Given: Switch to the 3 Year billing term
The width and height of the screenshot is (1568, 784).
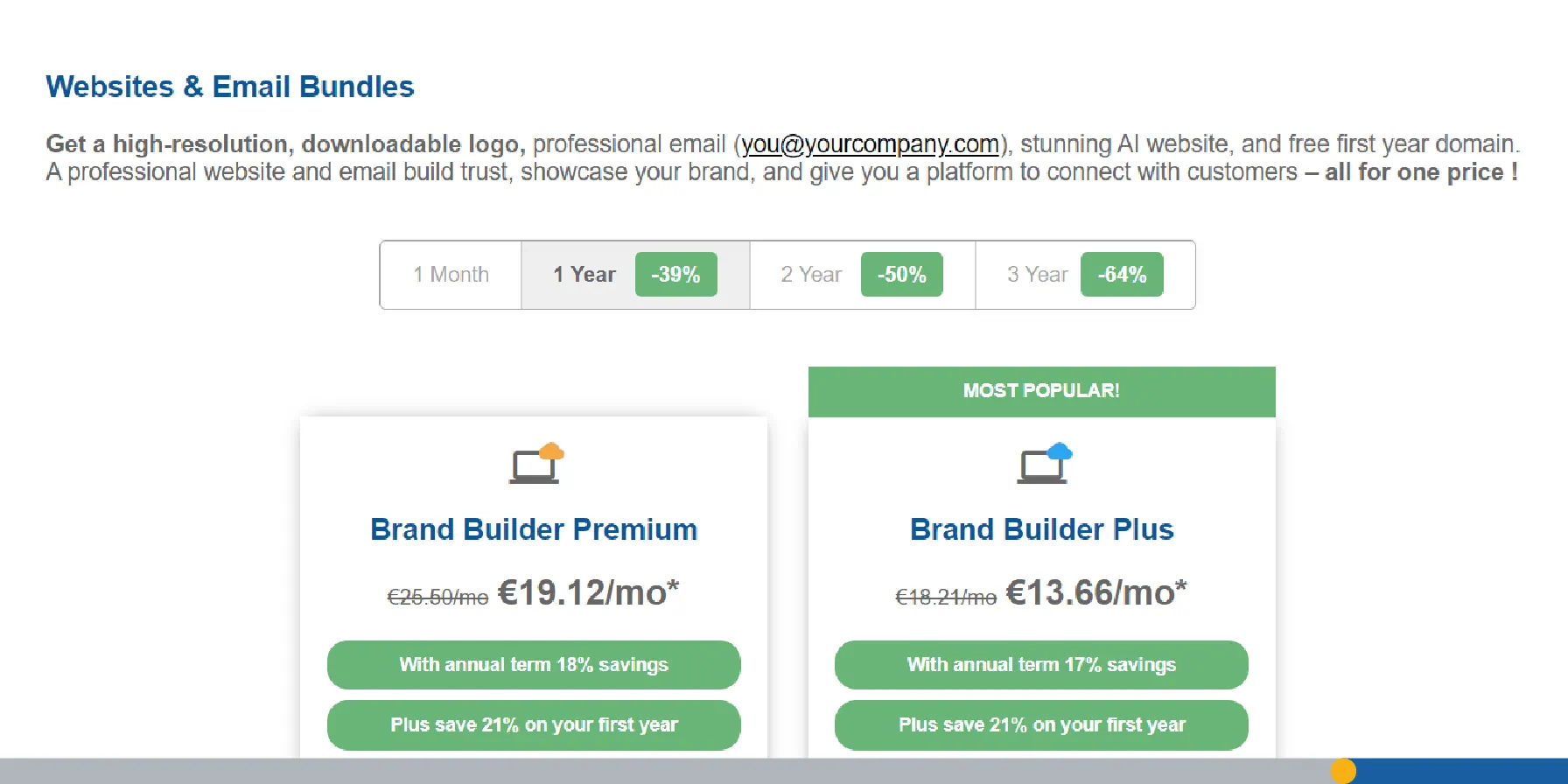Looking at the screenshot, I should tap(1037, 275).
